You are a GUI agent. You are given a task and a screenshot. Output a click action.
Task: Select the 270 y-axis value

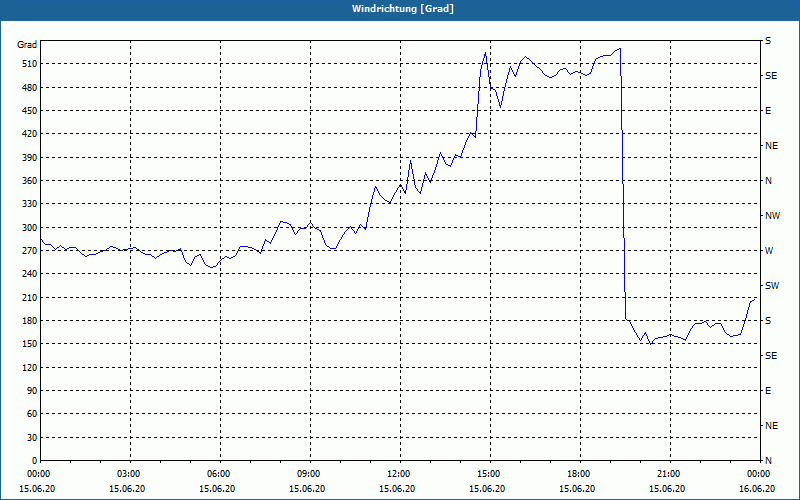30,251
